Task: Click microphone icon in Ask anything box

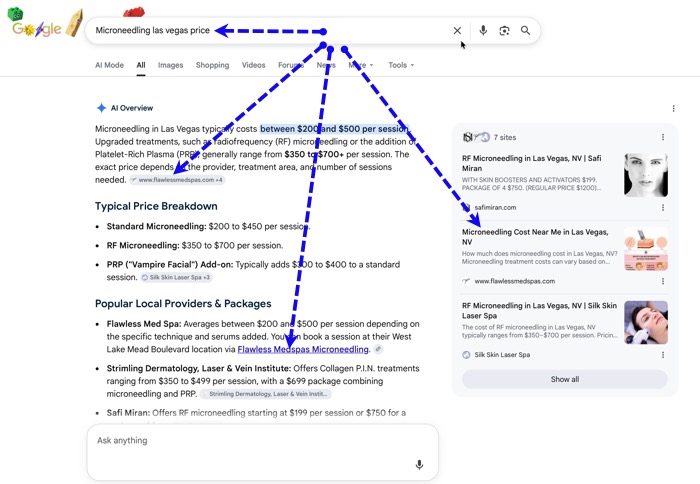Action: [419, 465]
